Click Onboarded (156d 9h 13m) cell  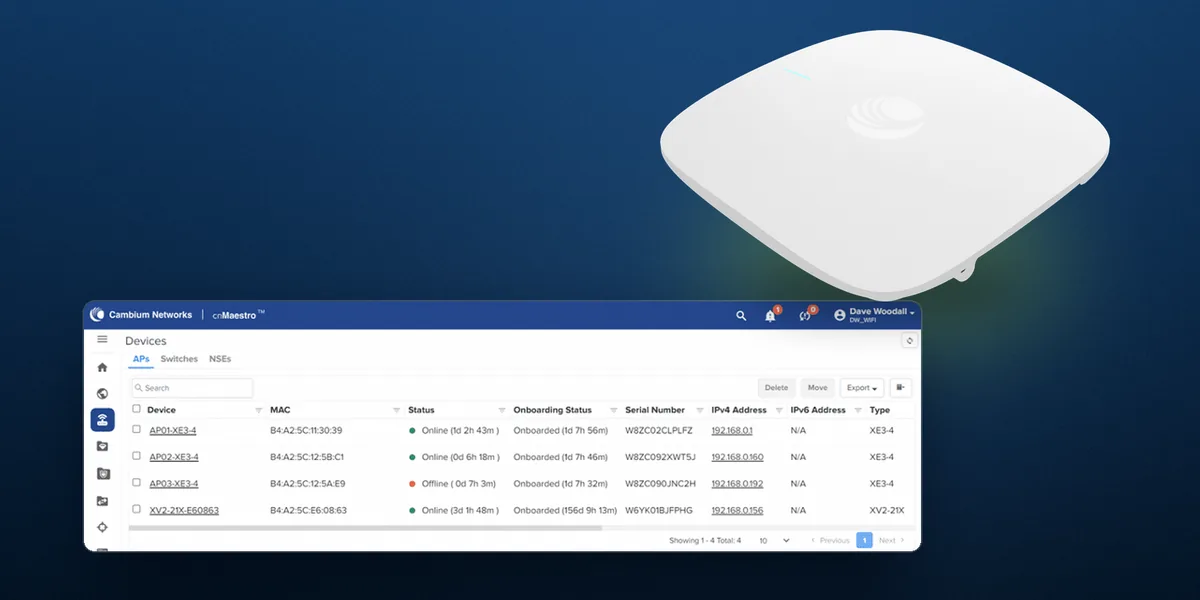(x=565, y=510)
